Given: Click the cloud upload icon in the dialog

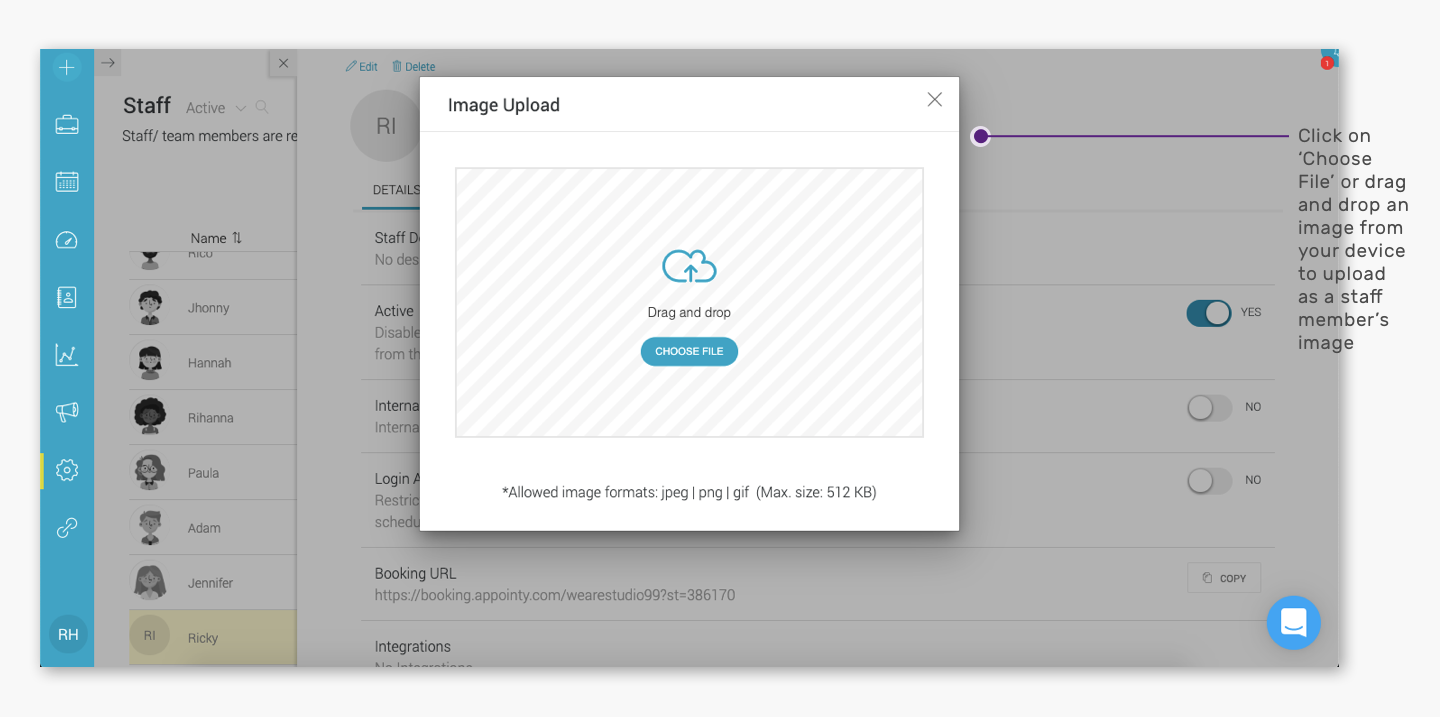Looking at the screenshot, I should coord(689,267).
